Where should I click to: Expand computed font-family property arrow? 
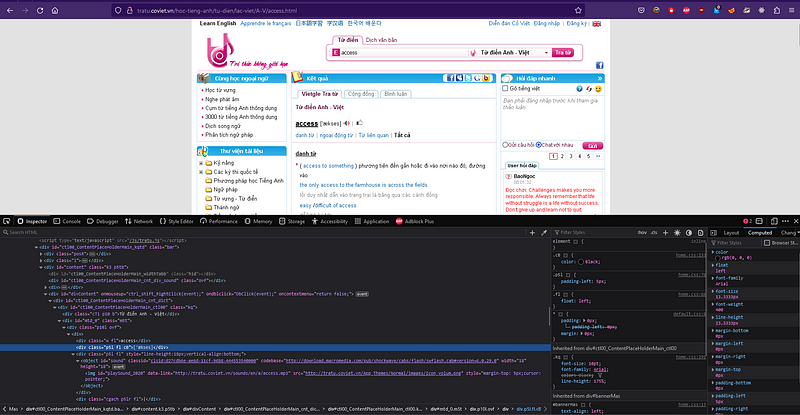713,278
